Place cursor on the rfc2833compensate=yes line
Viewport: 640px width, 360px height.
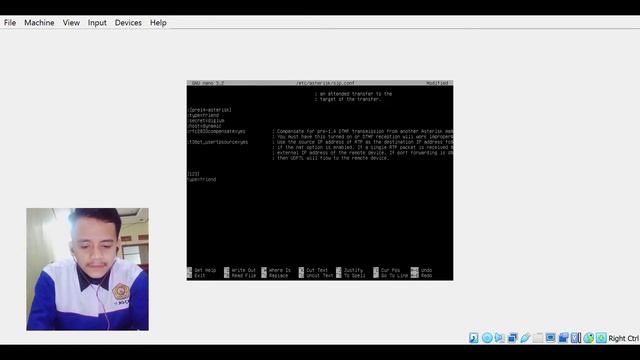(216, 131)
